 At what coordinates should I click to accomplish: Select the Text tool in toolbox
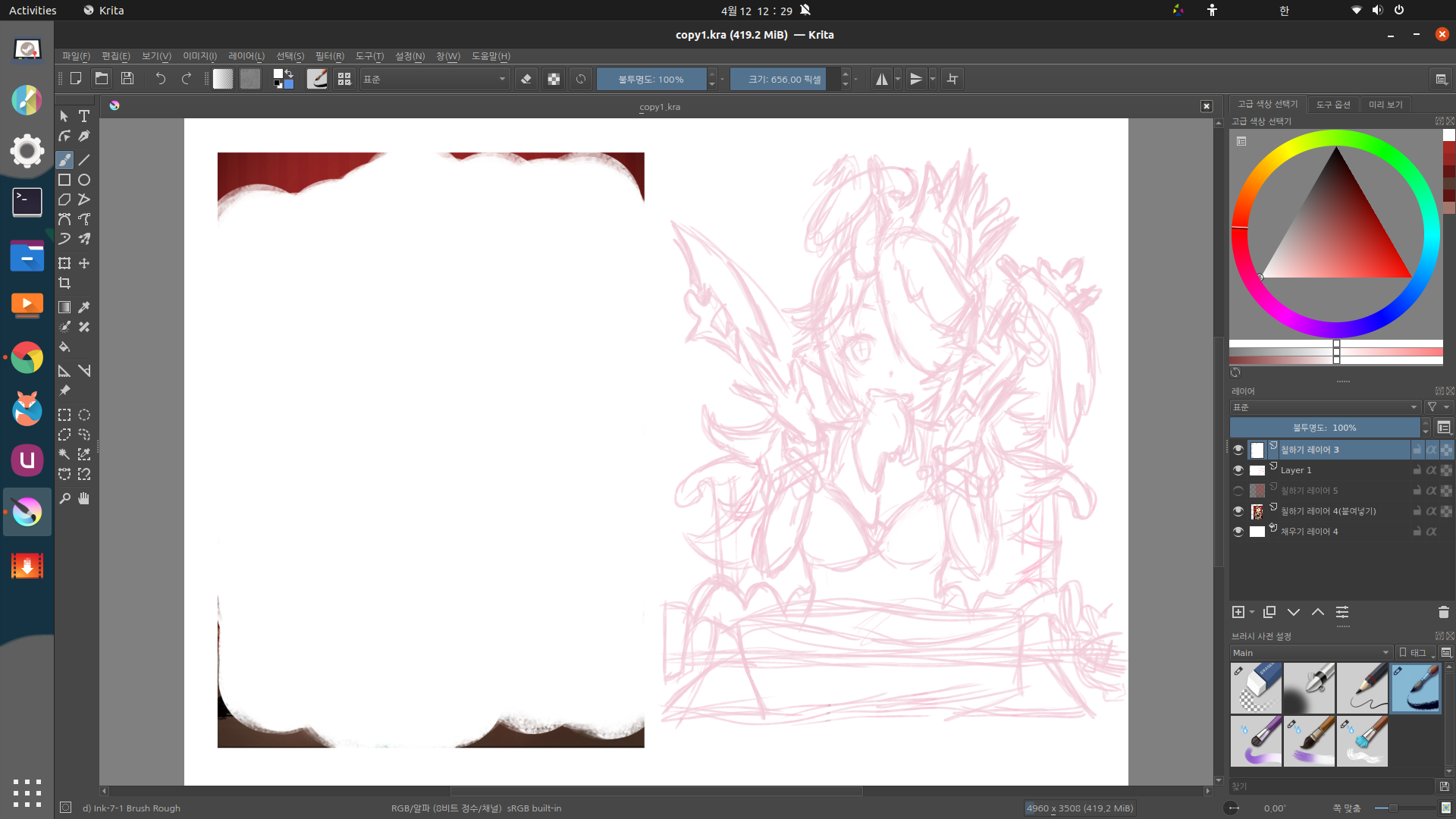point(84,116)
